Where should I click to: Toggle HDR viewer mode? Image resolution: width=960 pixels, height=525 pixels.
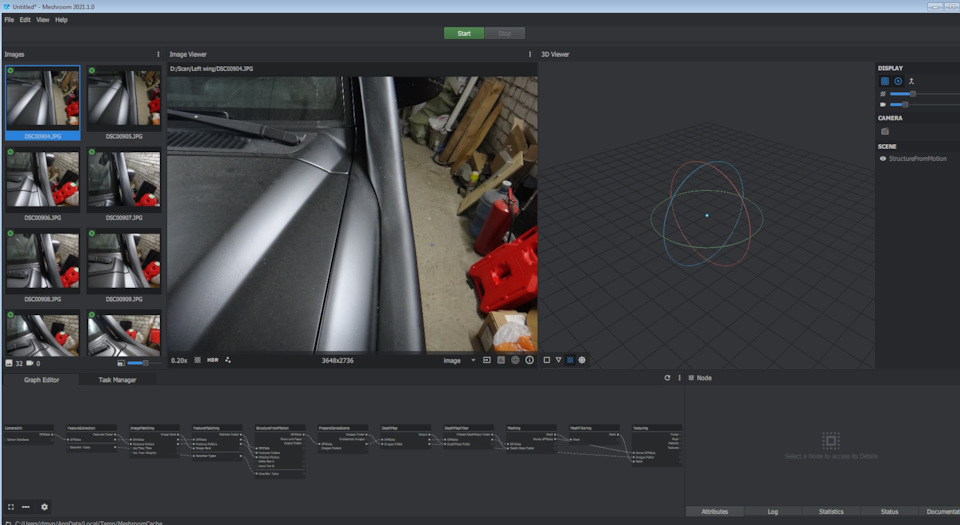[212, 360]
